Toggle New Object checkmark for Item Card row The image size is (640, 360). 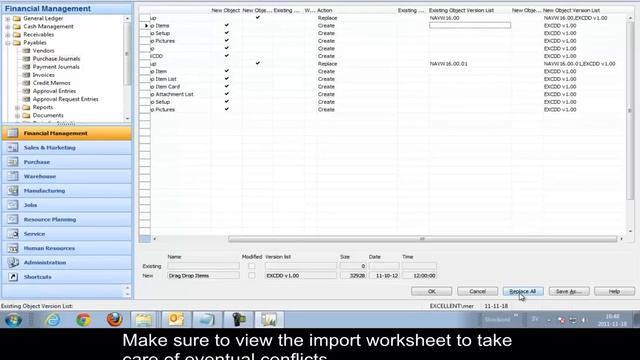(227, 87)
